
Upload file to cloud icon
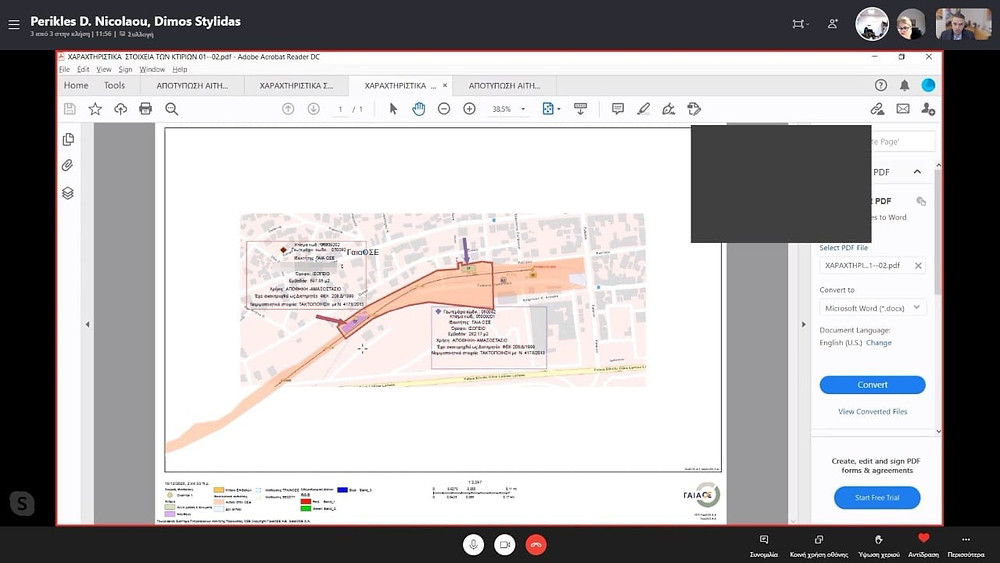[x=121, y=109]
